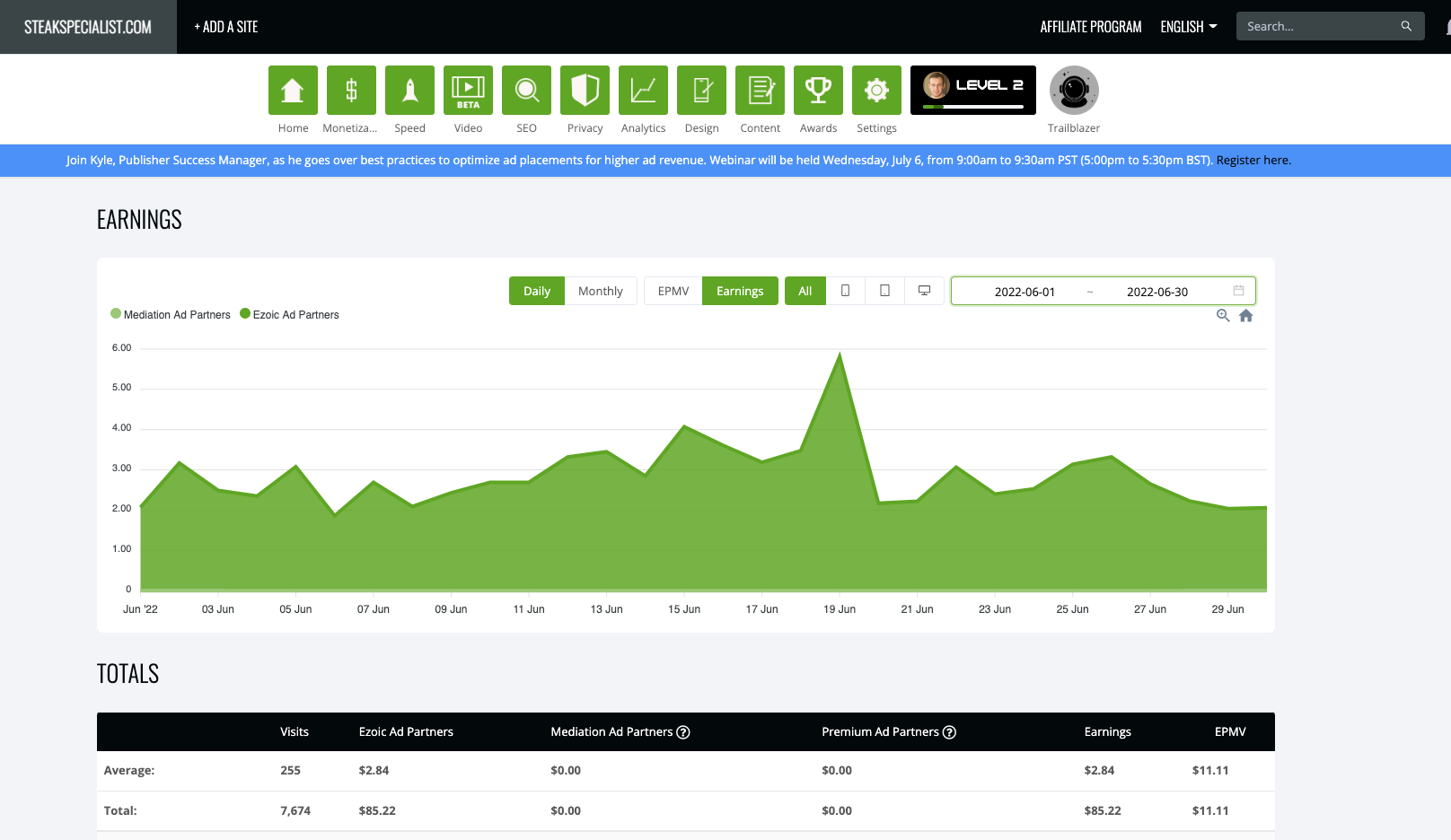The height and width of the screenshot is (840, 1451).
Task: Open the Speed rocket icon
Action: click(409, 90)
